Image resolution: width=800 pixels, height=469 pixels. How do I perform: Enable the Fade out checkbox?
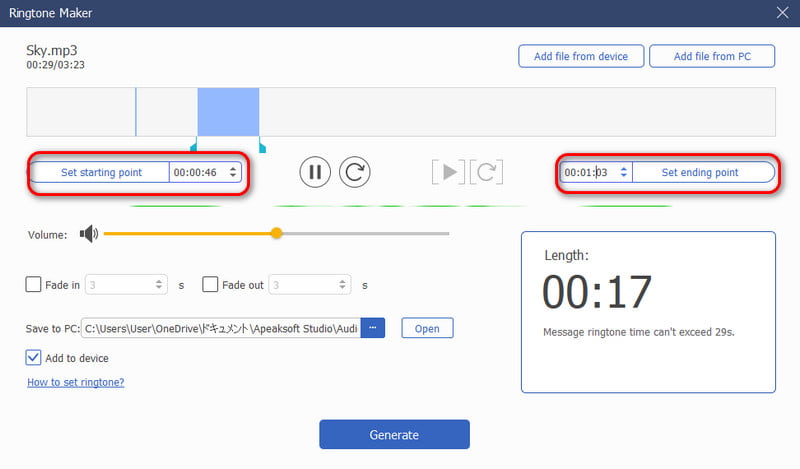point(210,285)
